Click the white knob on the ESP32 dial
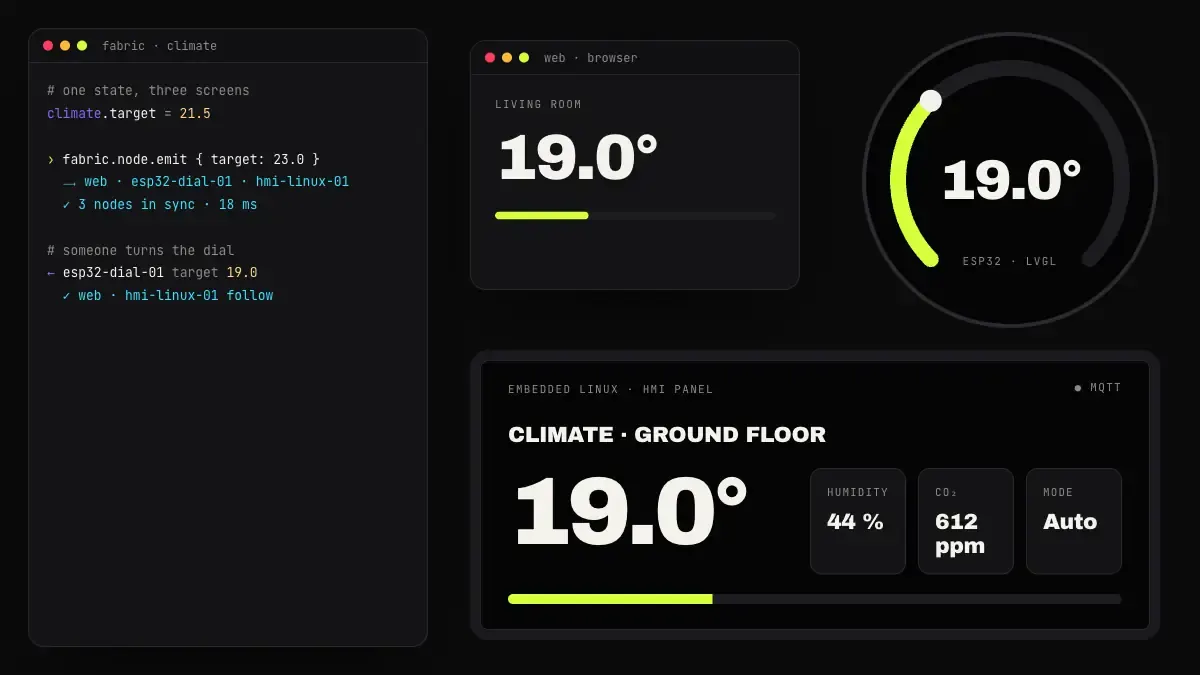Image resolution: width=1200 pixels, height=675 pixels. tap(930, 100)
